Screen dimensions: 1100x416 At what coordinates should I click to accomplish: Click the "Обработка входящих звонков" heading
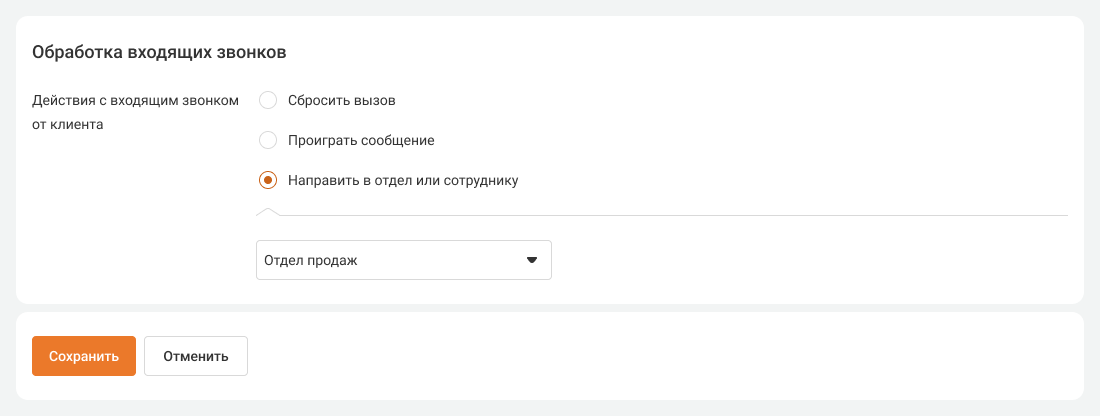[160, 52]
